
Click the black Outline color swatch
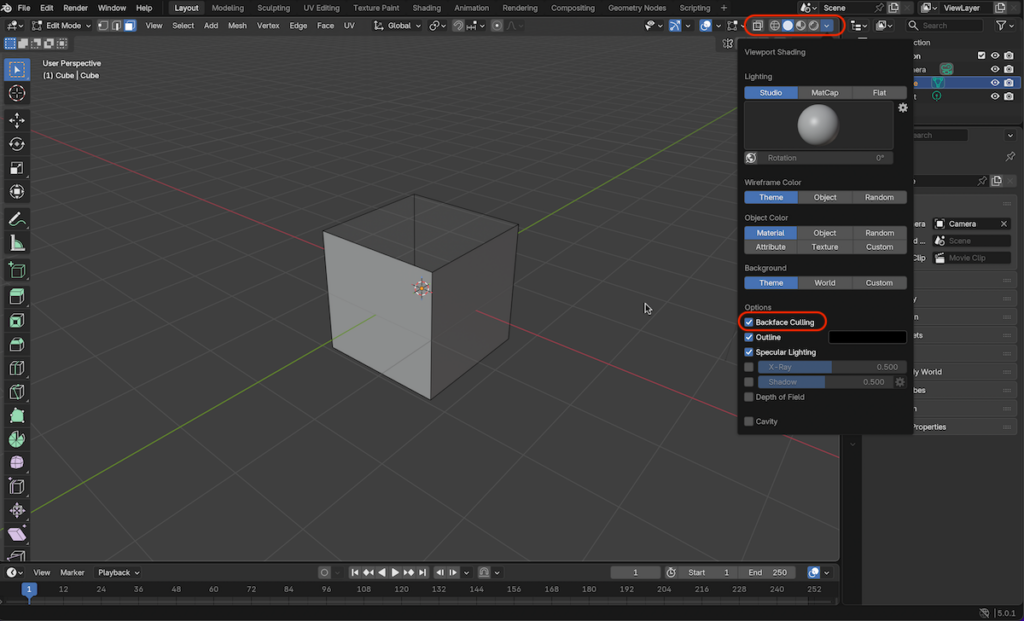[867, 337]
